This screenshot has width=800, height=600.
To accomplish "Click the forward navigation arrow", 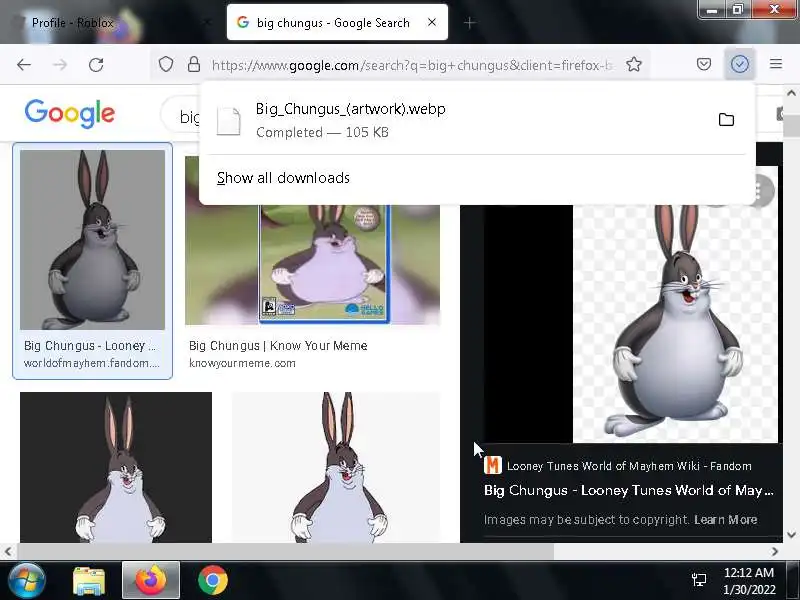I will [x=60, y=65].
